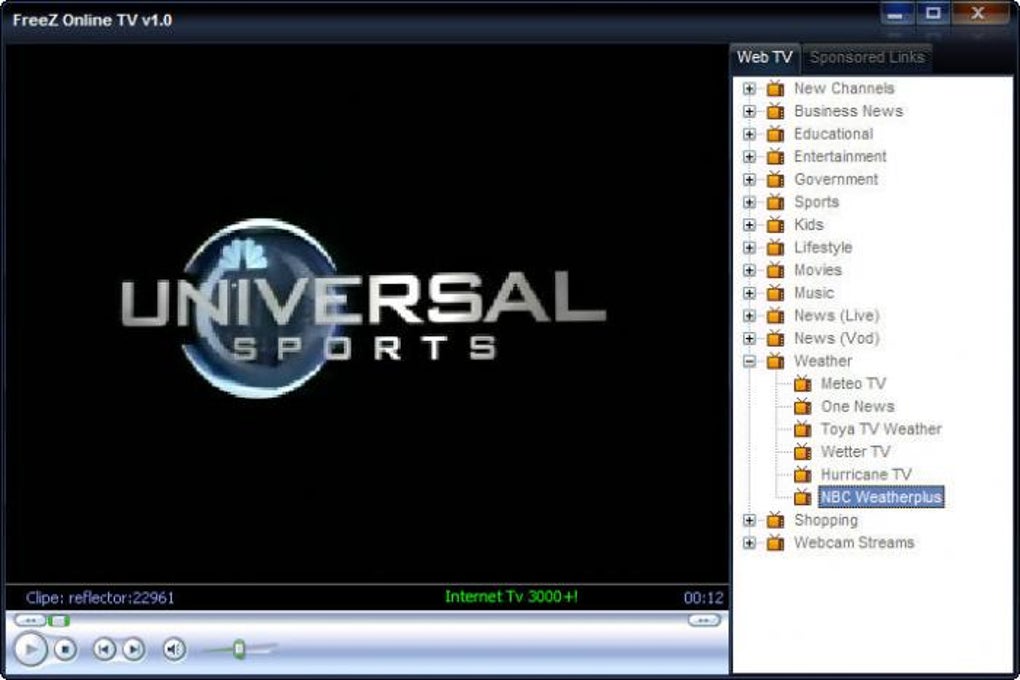The height and width of the screenshot is (680, 1020).
Task: Select the NBC Weatherplus channel
Action: tap(881, 497)
